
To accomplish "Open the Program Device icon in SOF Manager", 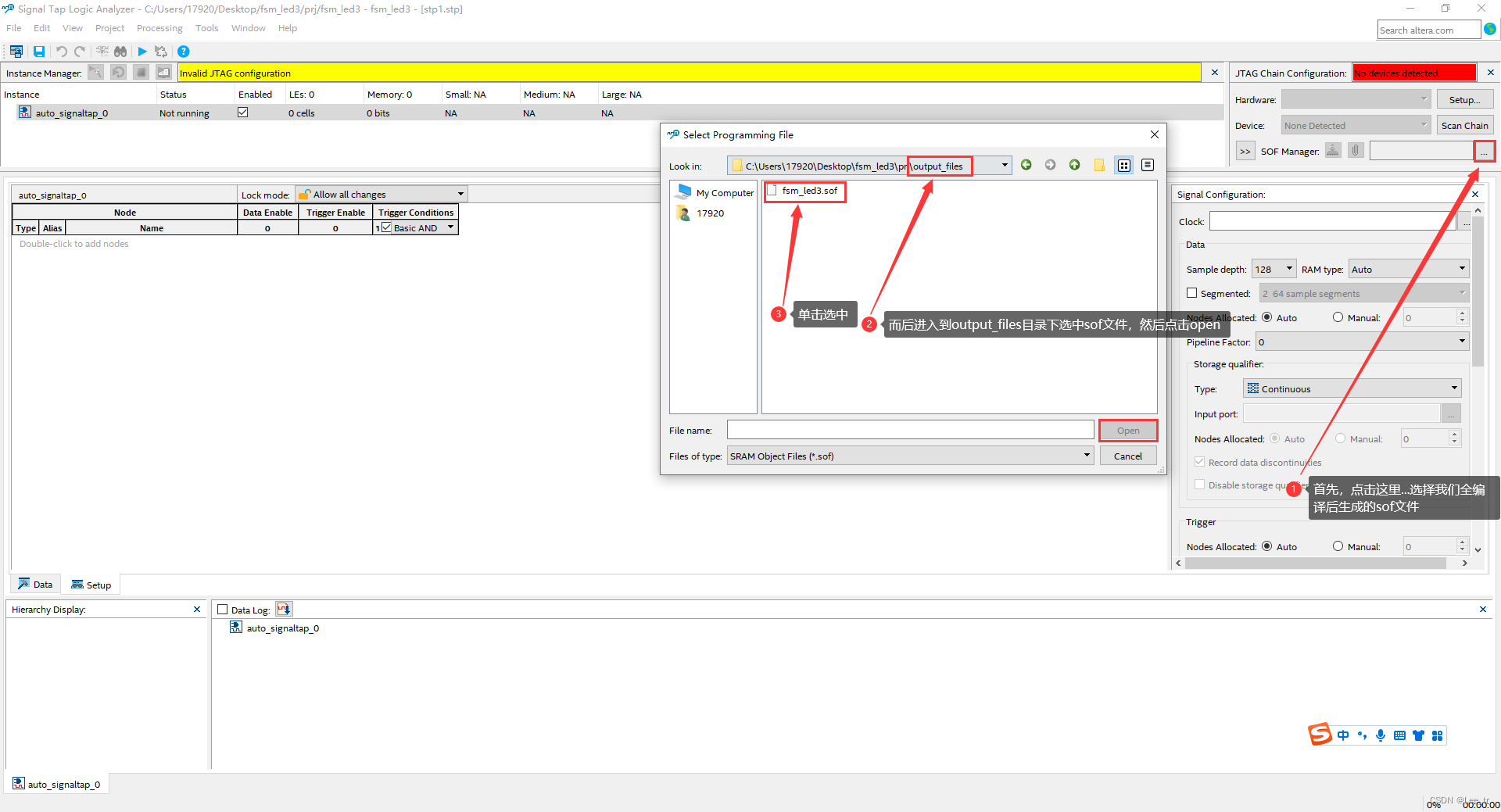I will coord(1332,150).
